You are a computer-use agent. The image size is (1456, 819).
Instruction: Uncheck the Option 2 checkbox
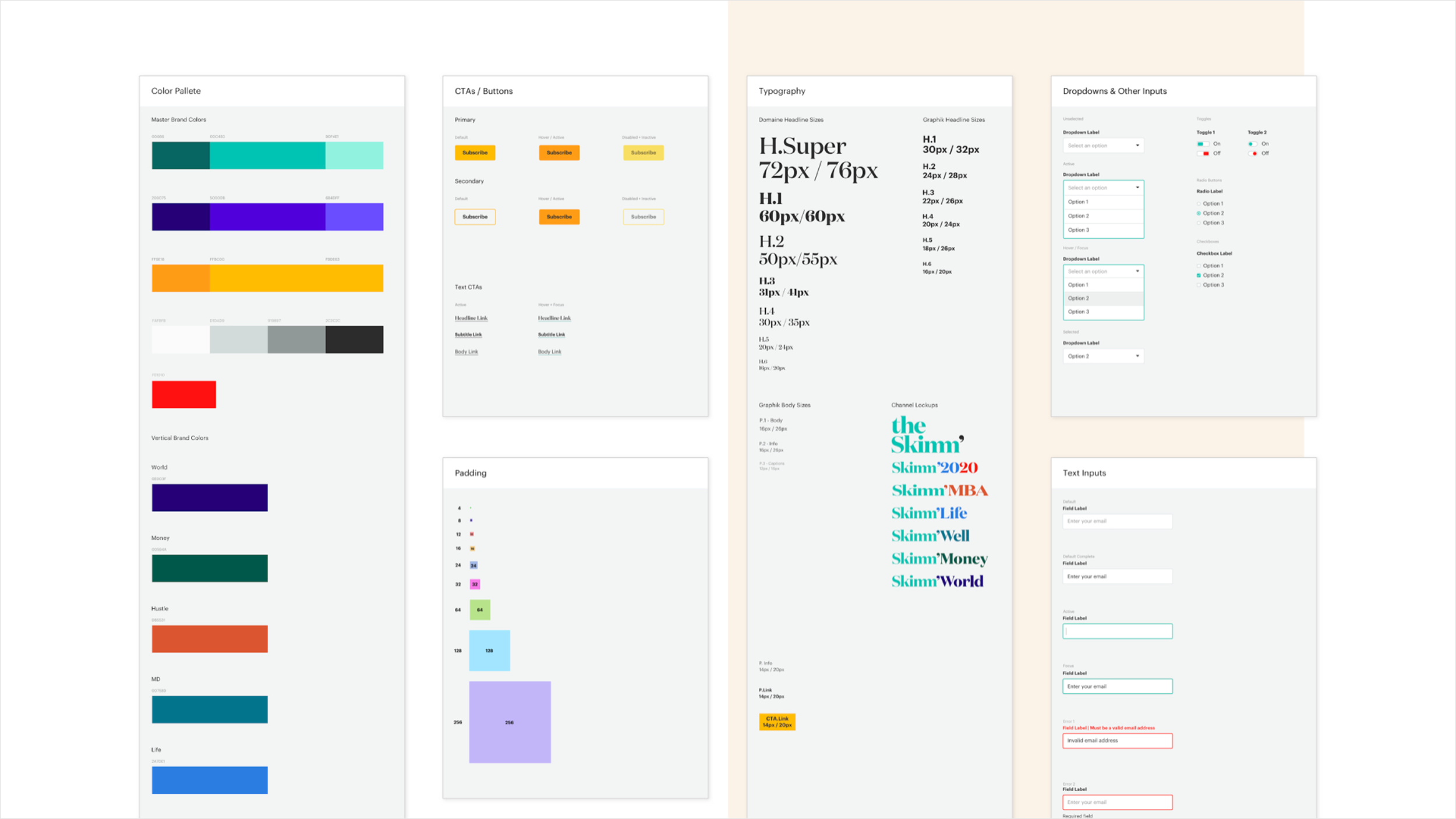1199,275
